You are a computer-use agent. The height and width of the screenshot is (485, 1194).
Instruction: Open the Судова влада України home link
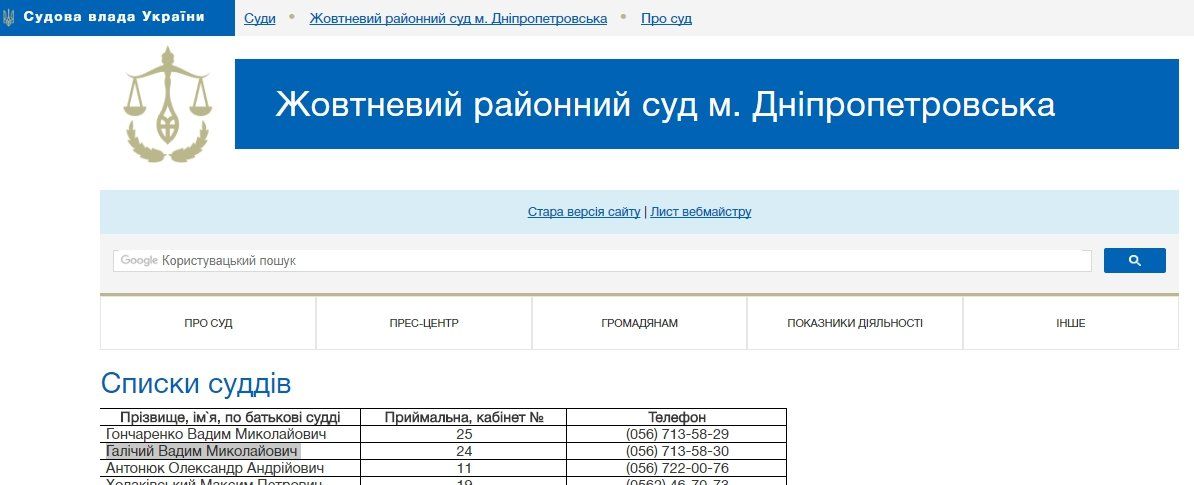coord(113,17)
